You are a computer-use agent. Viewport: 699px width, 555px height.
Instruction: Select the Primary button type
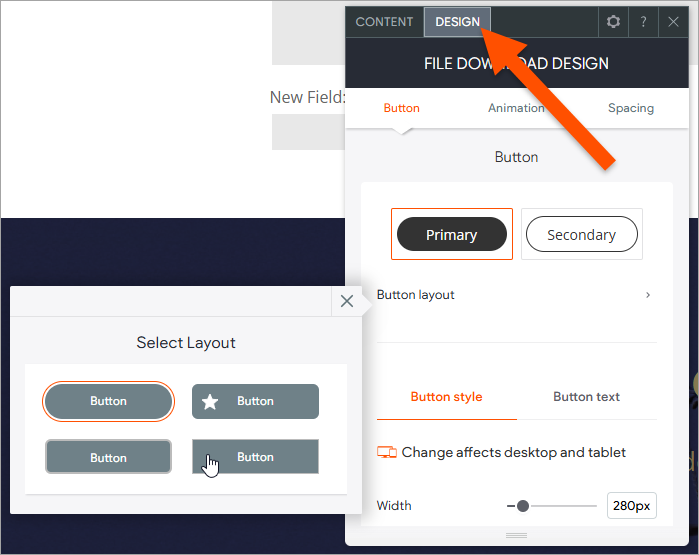point(451,235)
